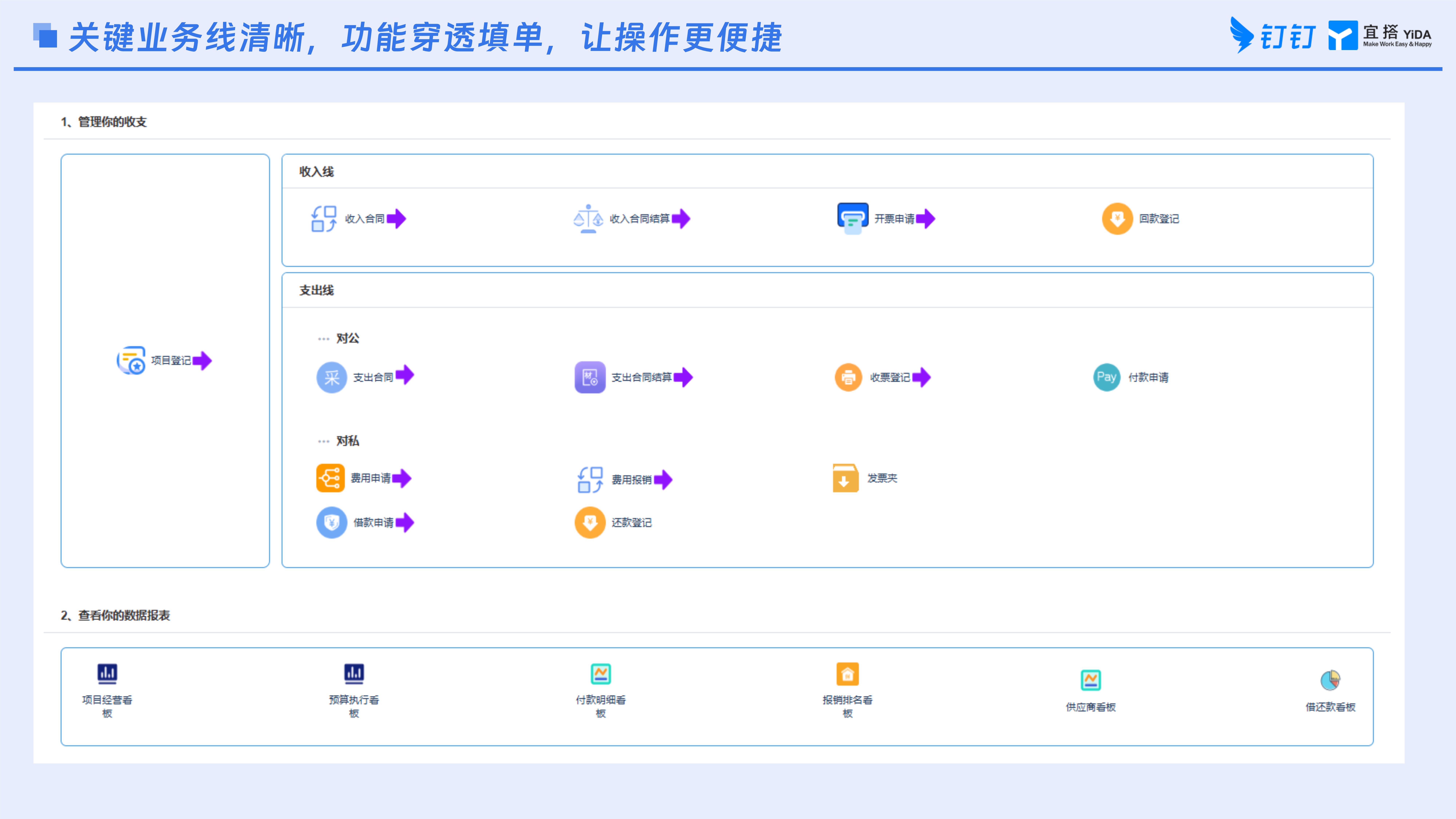The image size is (1456, 819).
Task: Click the 收入合同 icon
Action: tap(324, 219)
